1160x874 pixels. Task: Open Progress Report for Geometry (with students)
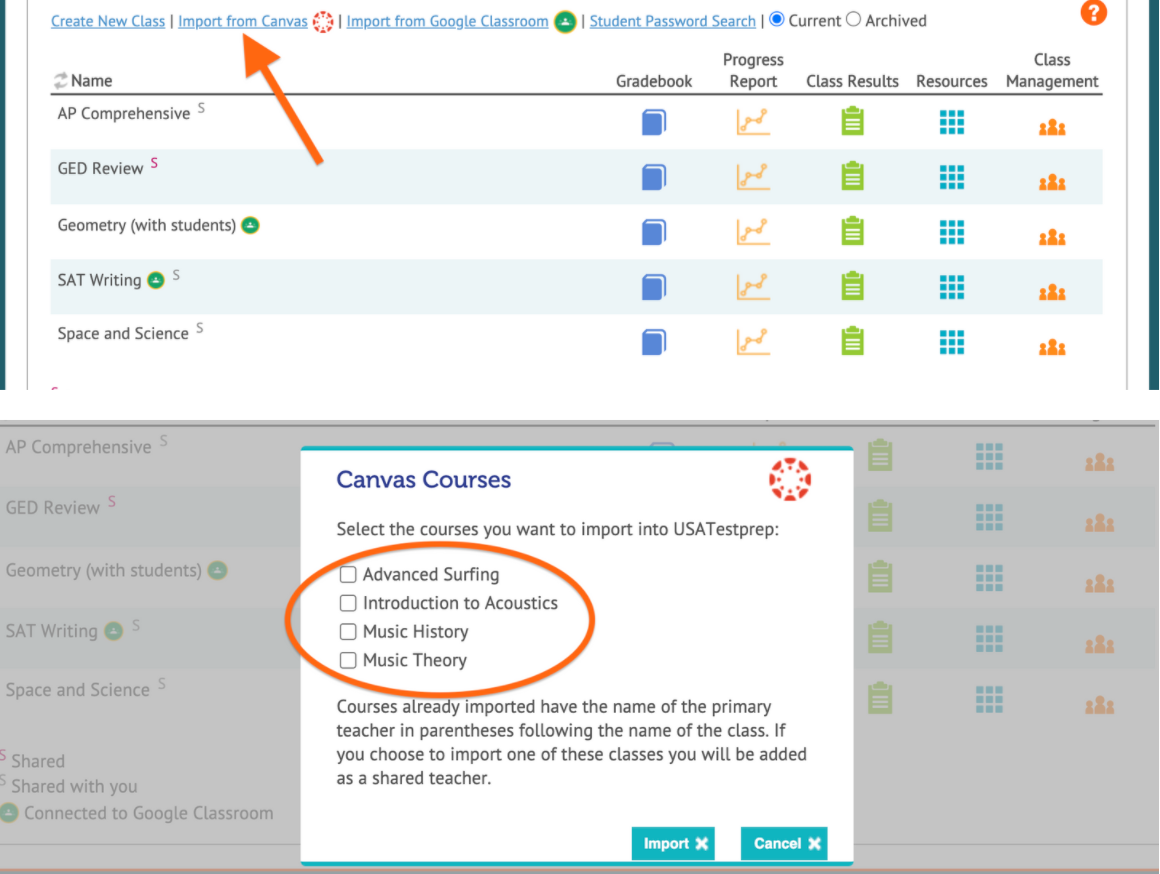tap(753, 232)
